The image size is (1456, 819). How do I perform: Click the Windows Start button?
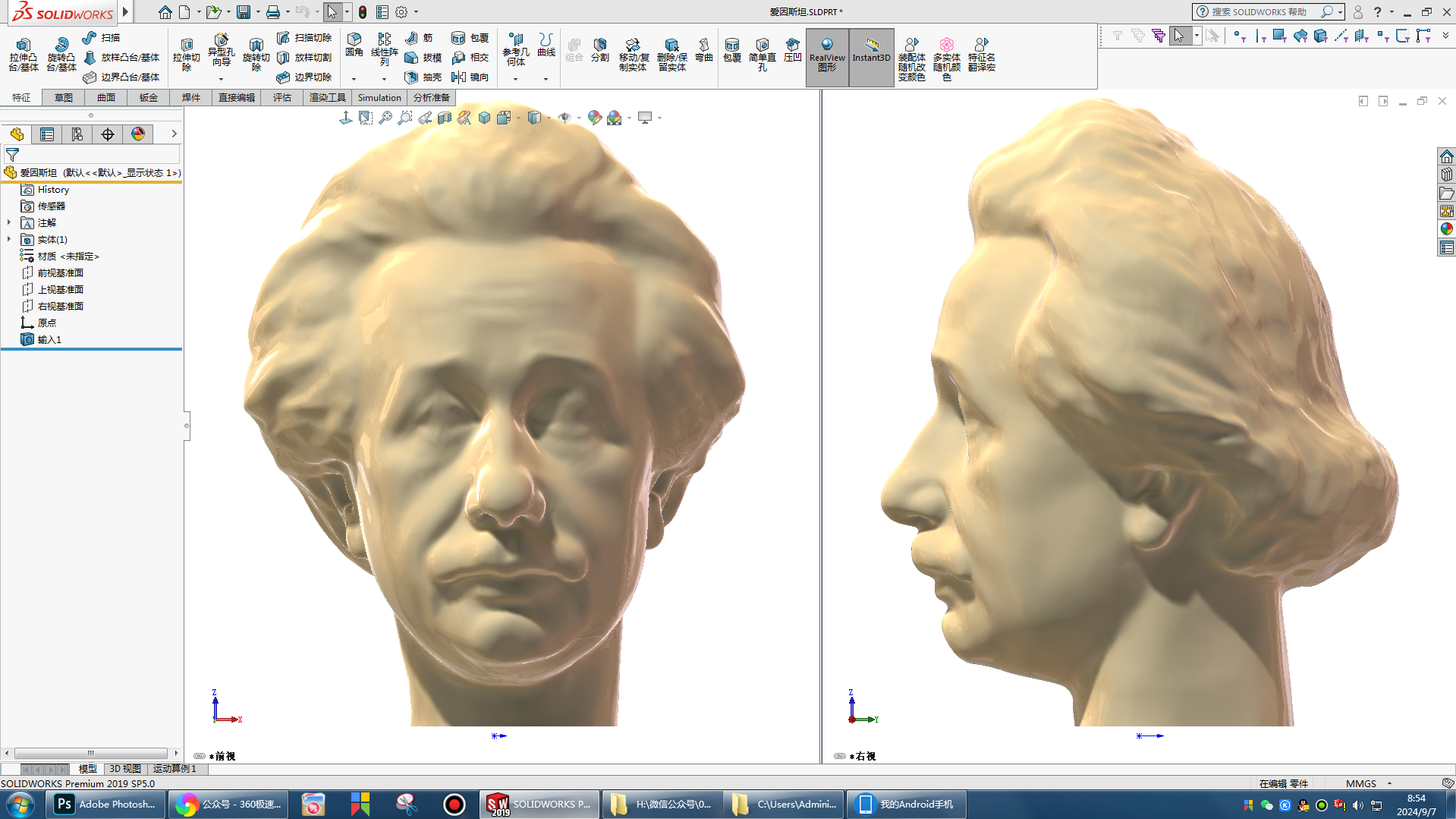(20, 805)
